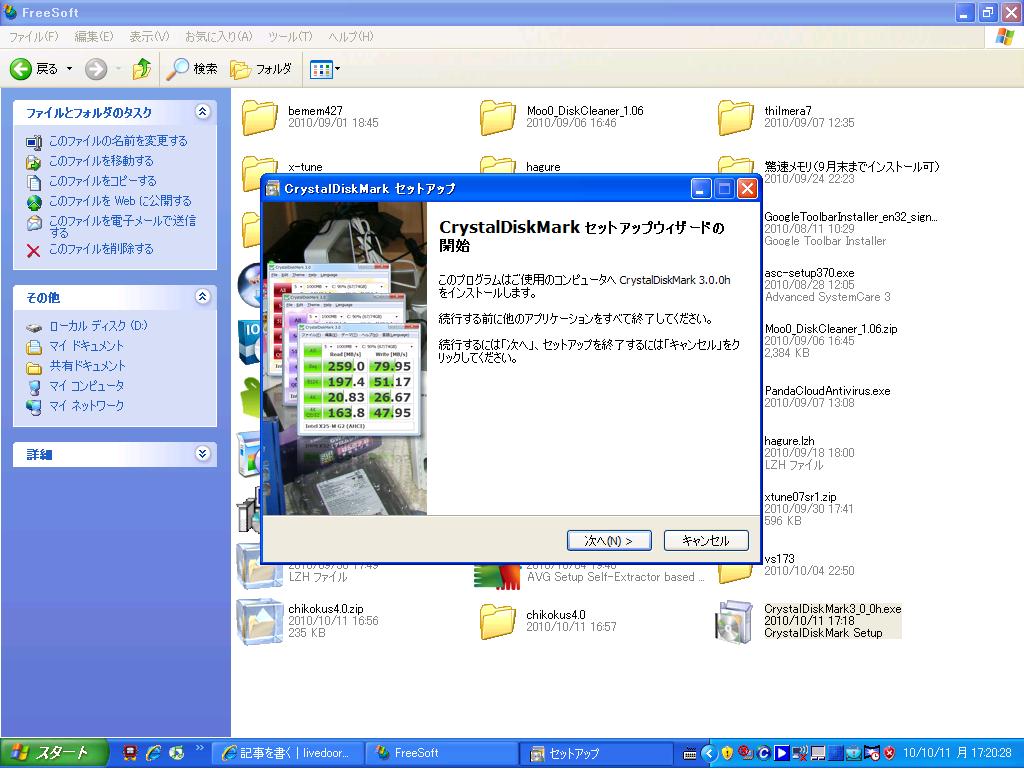1024x771 pixels.
Task: Close the CrystalDiskMark setup dialog
Action: 747,189
